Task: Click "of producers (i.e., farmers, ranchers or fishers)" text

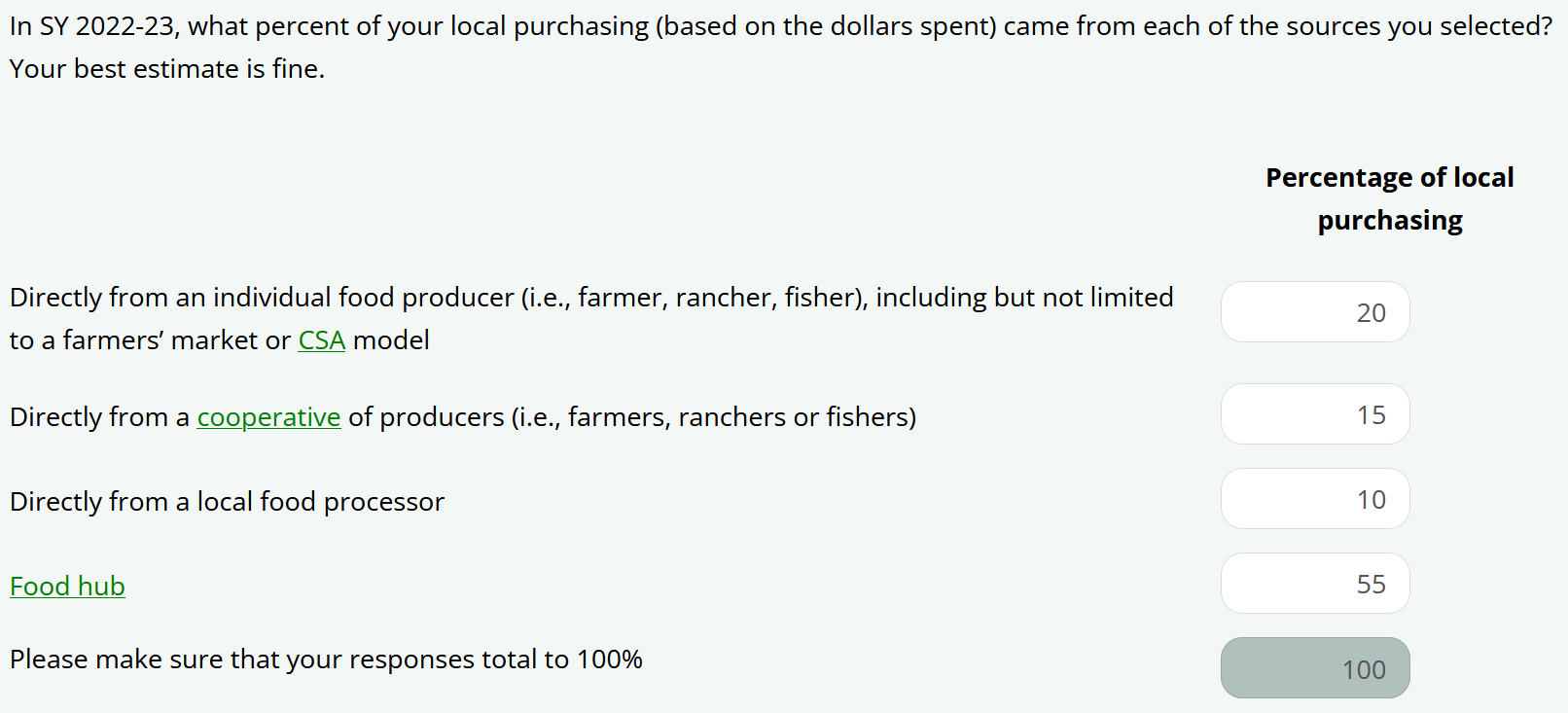Action: coord(632,417)
